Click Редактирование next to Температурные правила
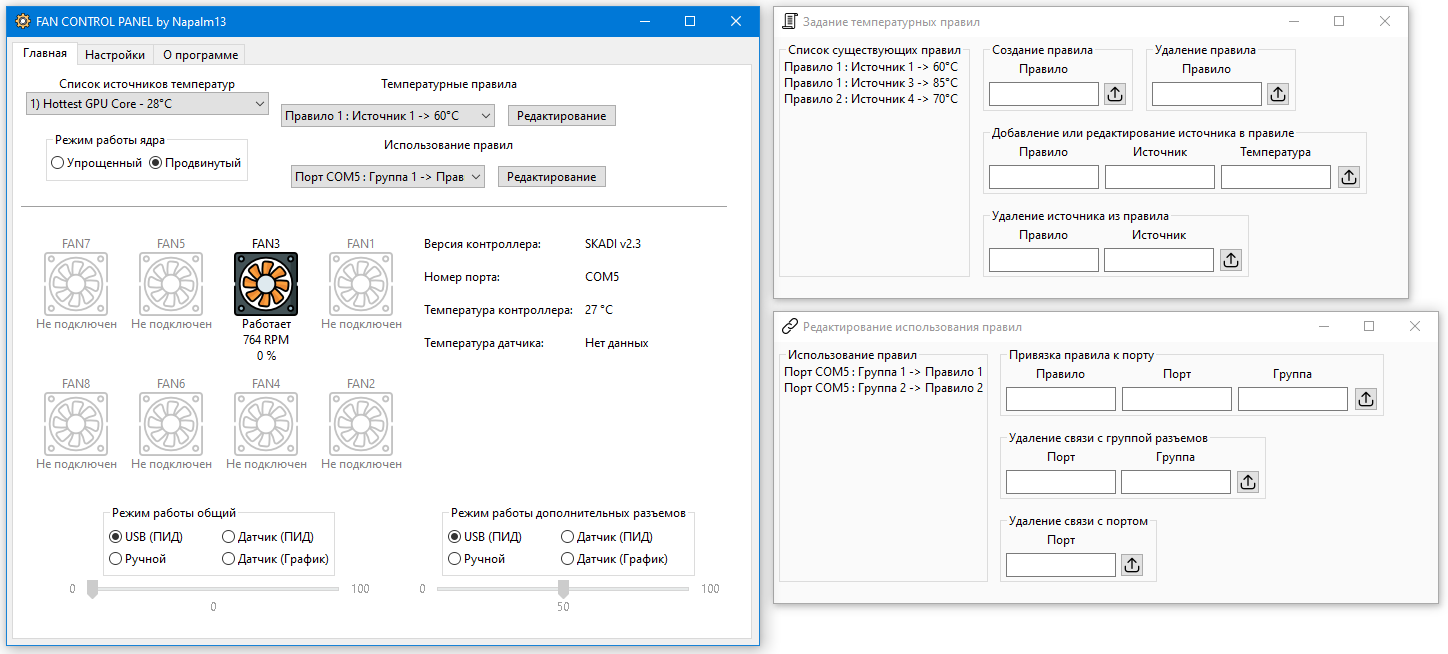 562,116
